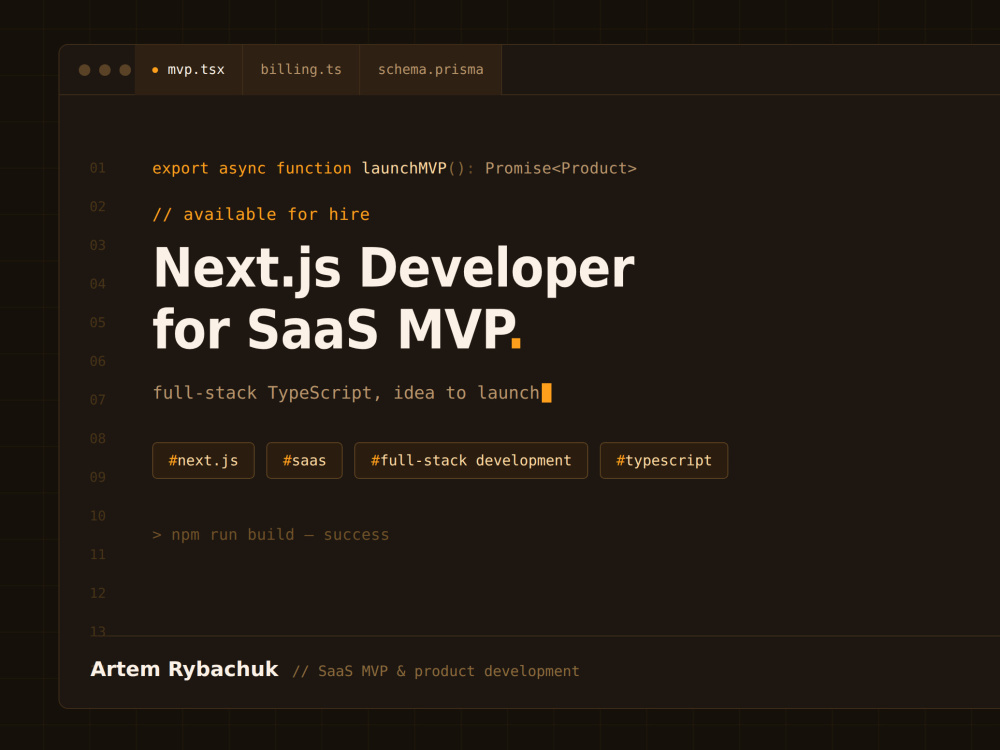Click the first window control dot
The image size is (1000, 750).
84,70
